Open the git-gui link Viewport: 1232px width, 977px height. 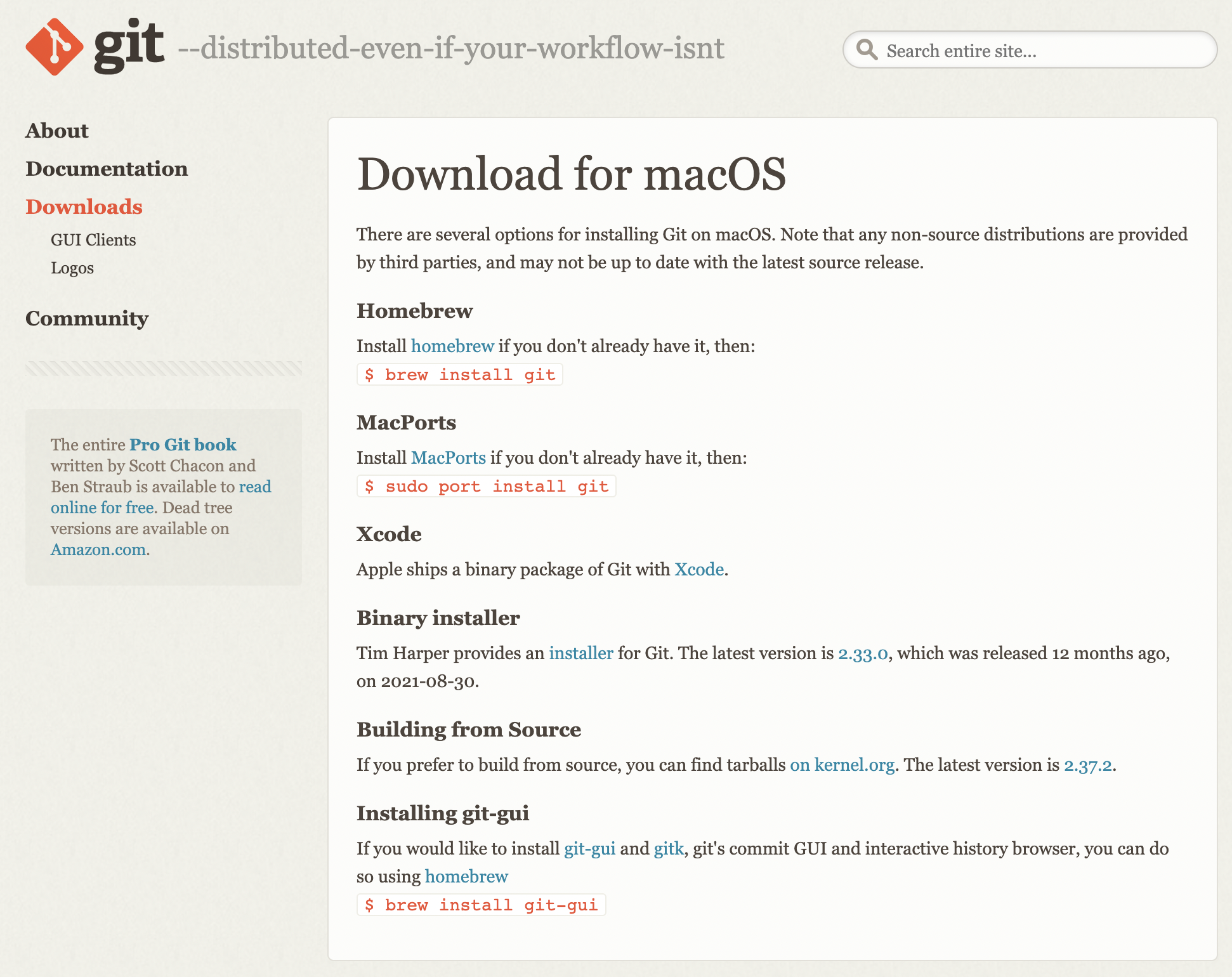pyautogui.click(x=590, y=848)
